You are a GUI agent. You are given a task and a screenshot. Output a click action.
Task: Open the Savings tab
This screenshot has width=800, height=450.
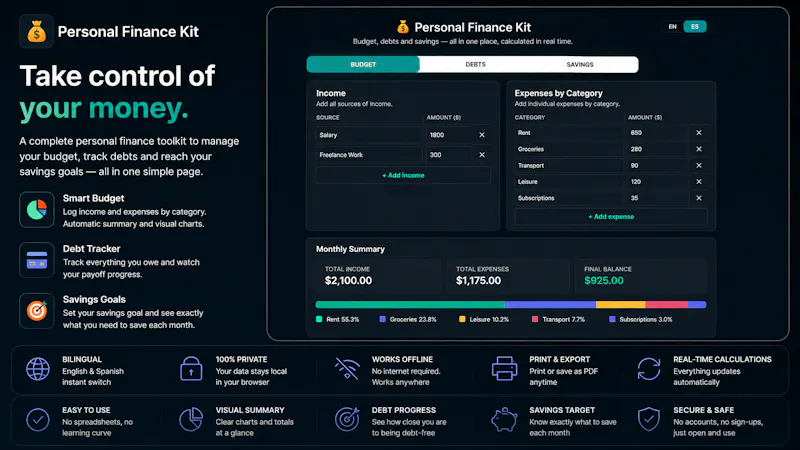(x=580, y=65)
